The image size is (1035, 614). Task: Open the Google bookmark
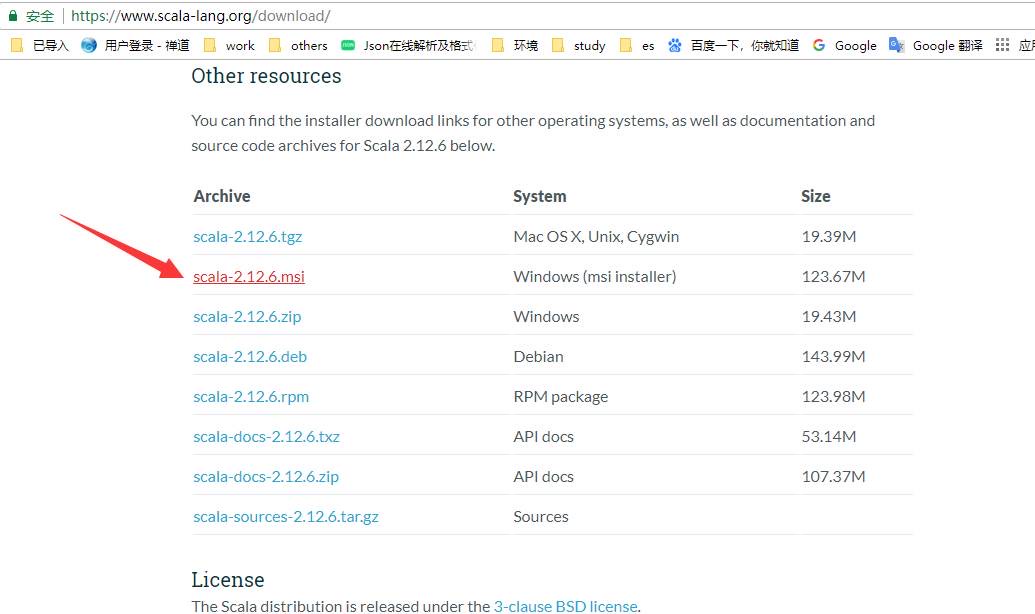pos(844,45)
